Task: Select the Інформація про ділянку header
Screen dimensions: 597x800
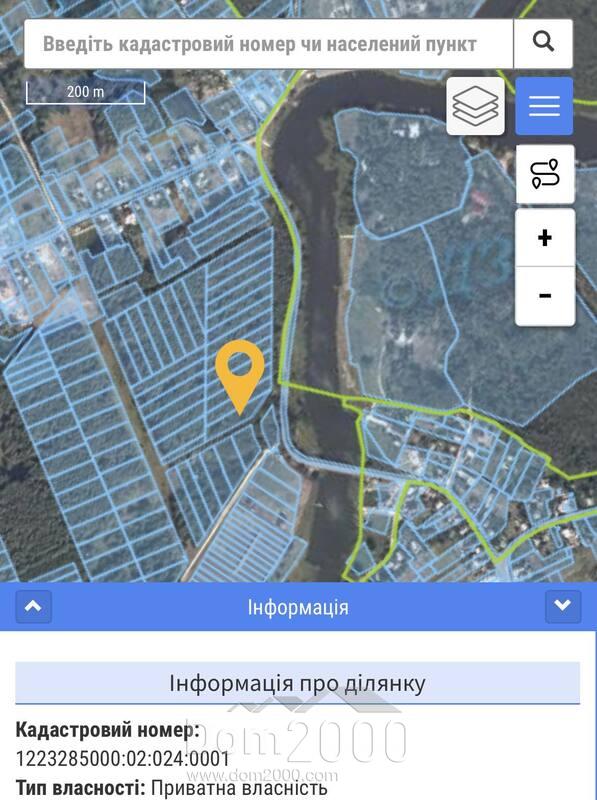Action: pyautogui.click(x=297, y=683)
